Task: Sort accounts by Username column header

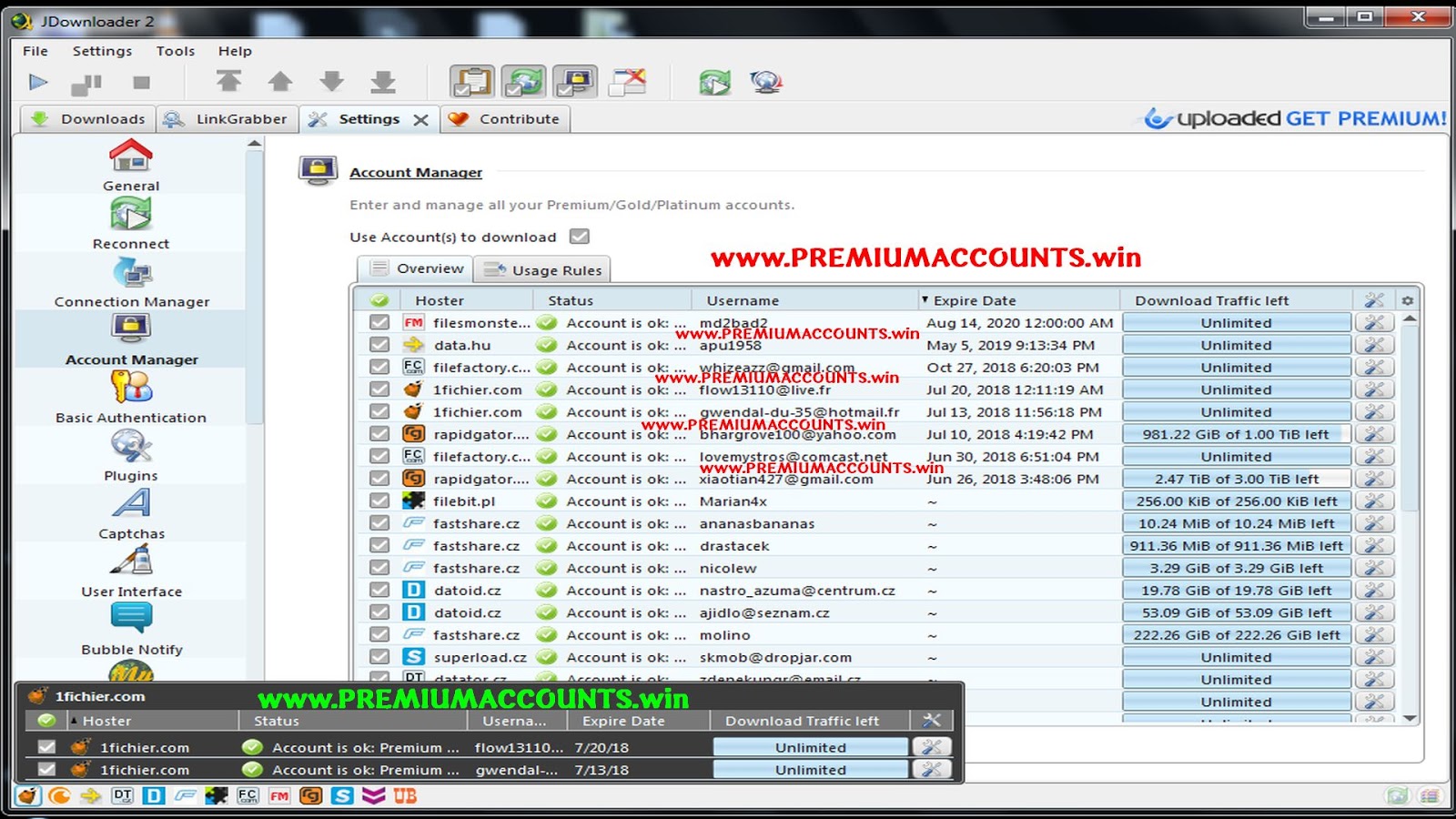Action: tap(805, 300)
